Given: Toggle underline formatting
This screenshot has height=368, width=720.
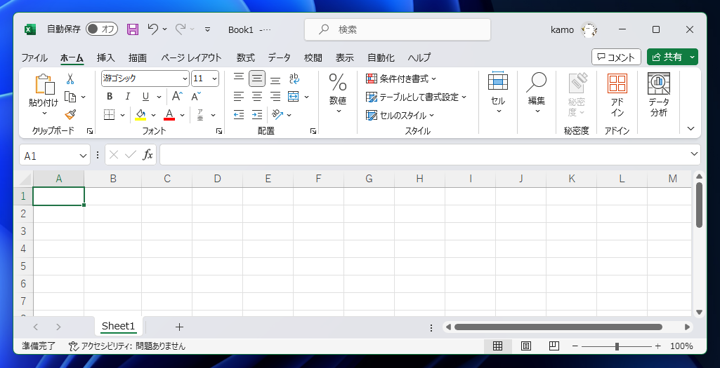Looking at the screenshot, I should 146,96.
